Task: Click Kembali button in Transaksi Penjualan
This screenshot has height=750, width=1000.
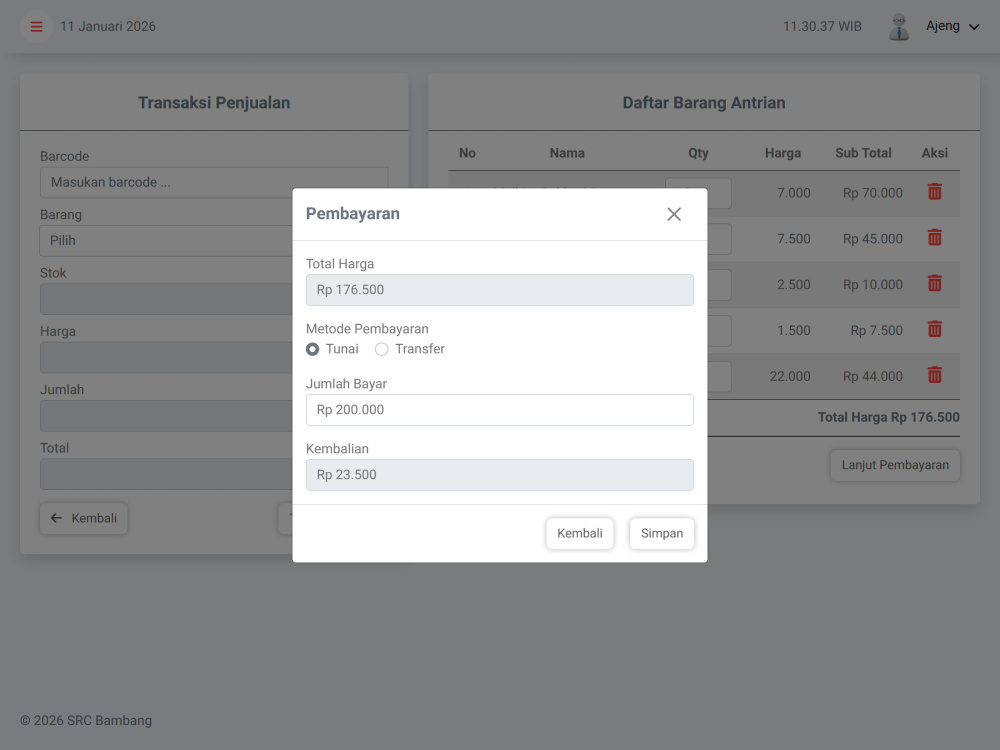Action: tap(84, 518)
